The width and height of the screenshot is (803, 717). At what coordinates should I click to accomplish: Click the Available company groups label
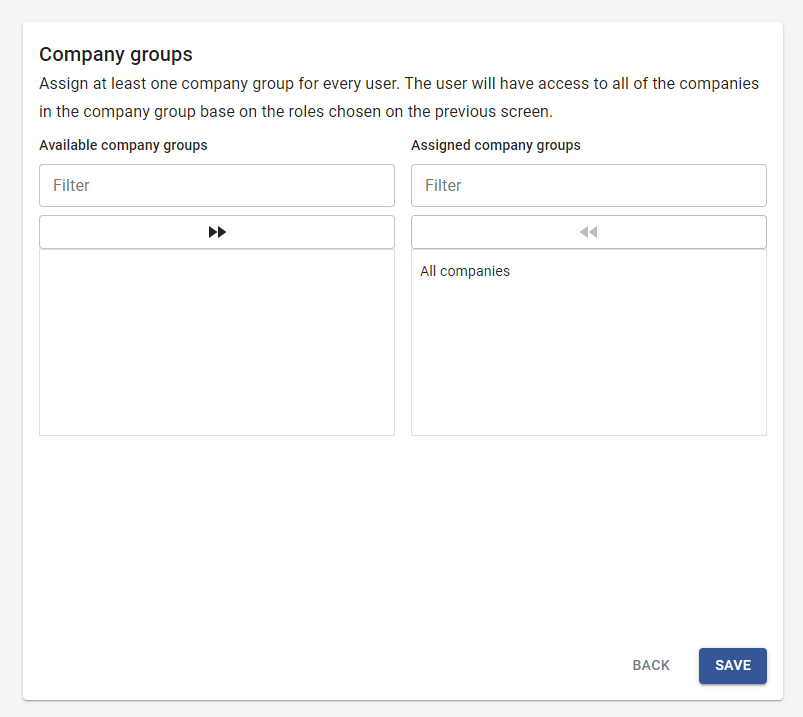coord(123,145)
